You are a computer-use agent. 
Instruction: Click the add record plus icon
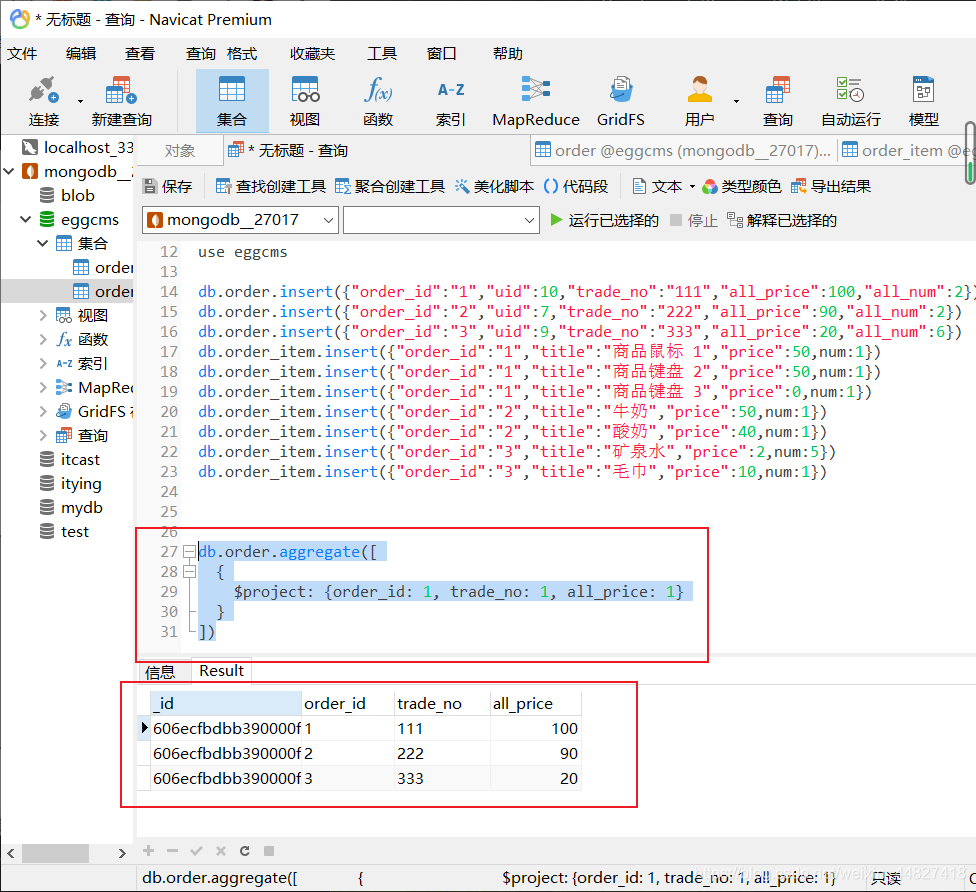(x=148, y=851)
